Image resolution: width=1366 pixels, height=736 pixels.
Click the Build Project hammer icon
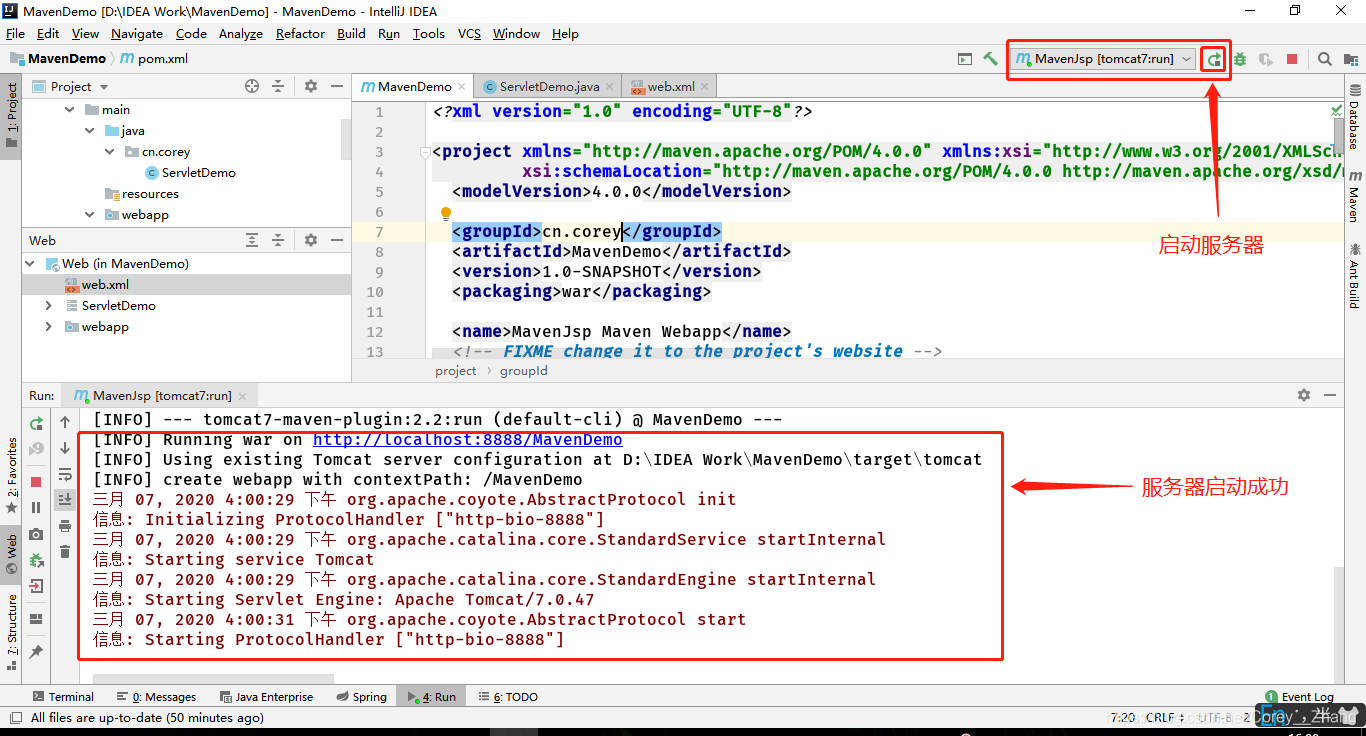(x=990, y=59)
